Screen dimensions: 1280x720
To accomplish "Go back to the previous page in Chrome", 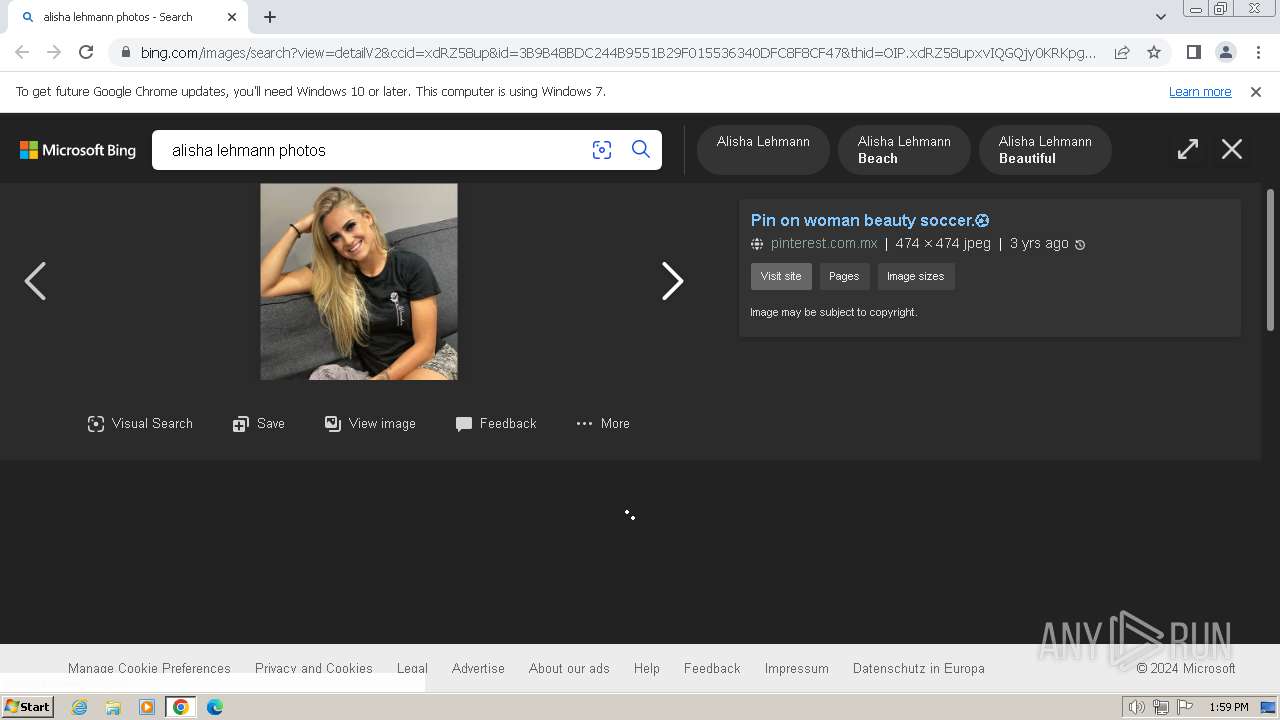I will pyautogui.click(x=22, y=52).
